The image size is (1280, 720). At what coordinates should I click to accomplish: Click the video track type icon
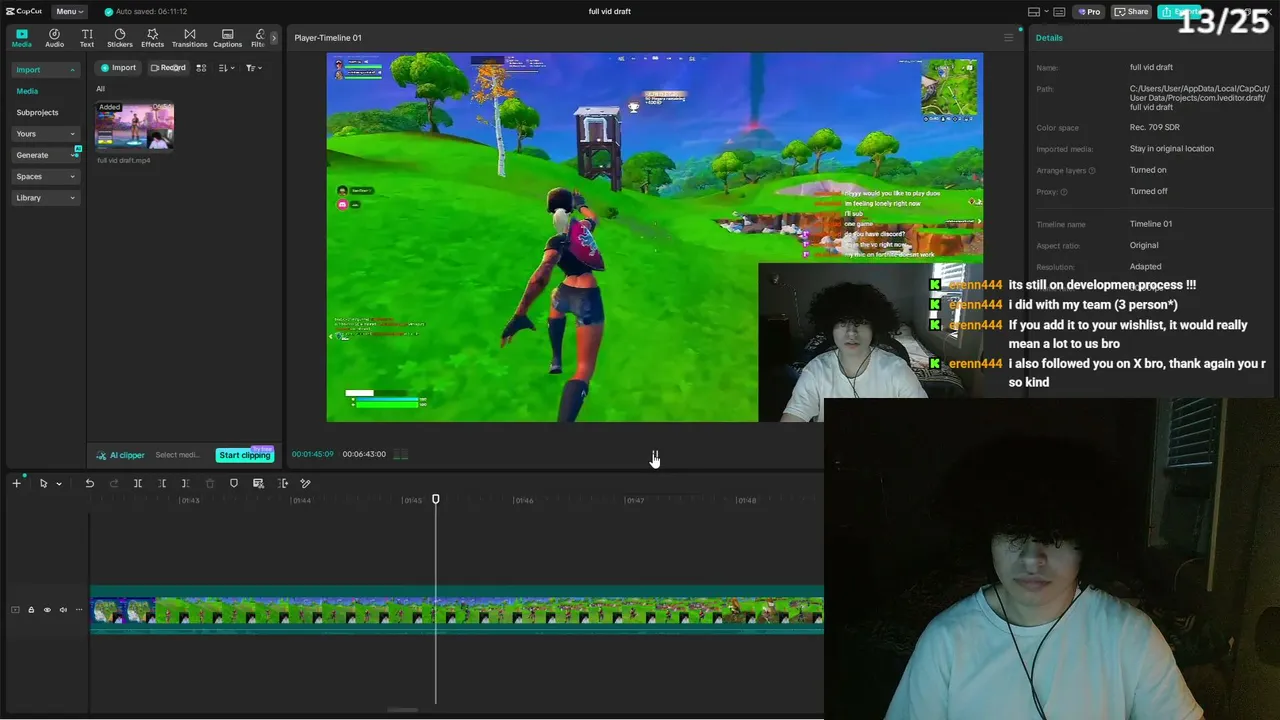point(15,610)
